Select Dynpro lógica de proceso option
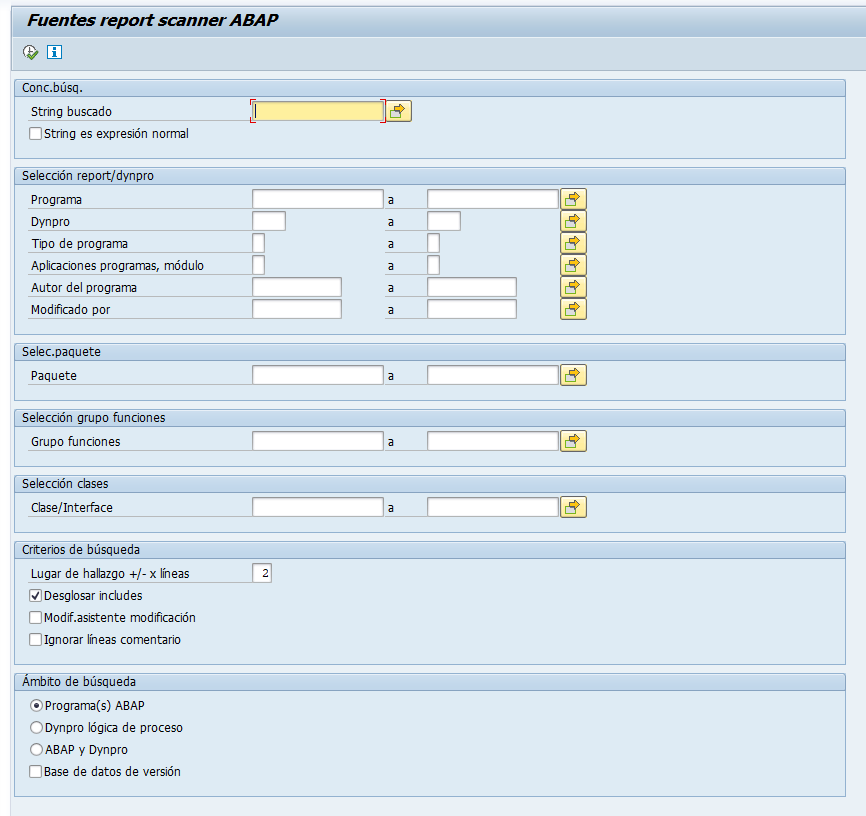This screenshot has width=866, height=816. [x=37, y=727]
